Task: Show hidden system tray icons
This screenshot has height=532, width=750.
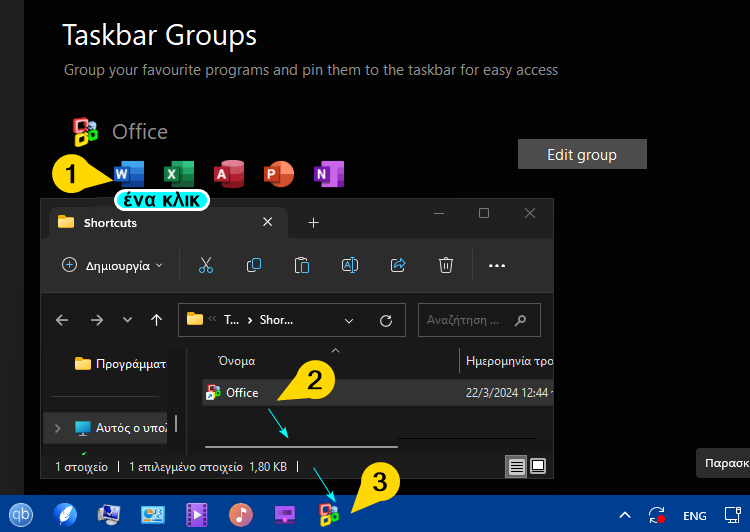Action: [x=625, y=515]
